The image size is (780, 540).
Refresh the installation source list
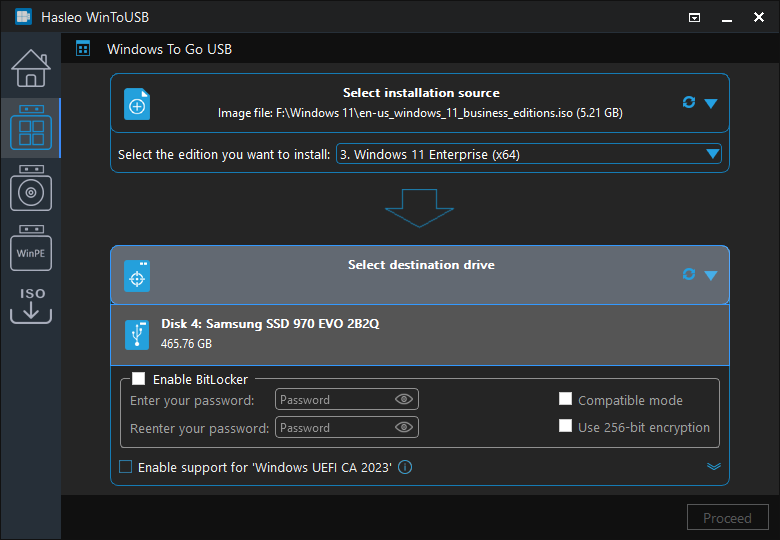[x=688, y=102]
